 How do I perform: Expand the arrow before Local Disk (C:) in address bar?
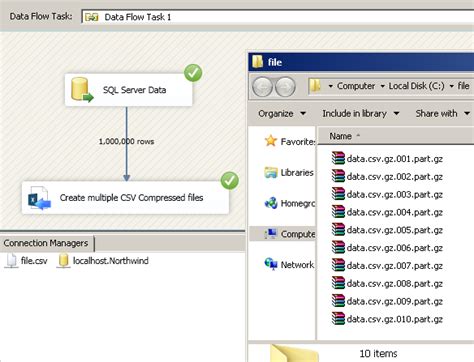tap(382, 86)
